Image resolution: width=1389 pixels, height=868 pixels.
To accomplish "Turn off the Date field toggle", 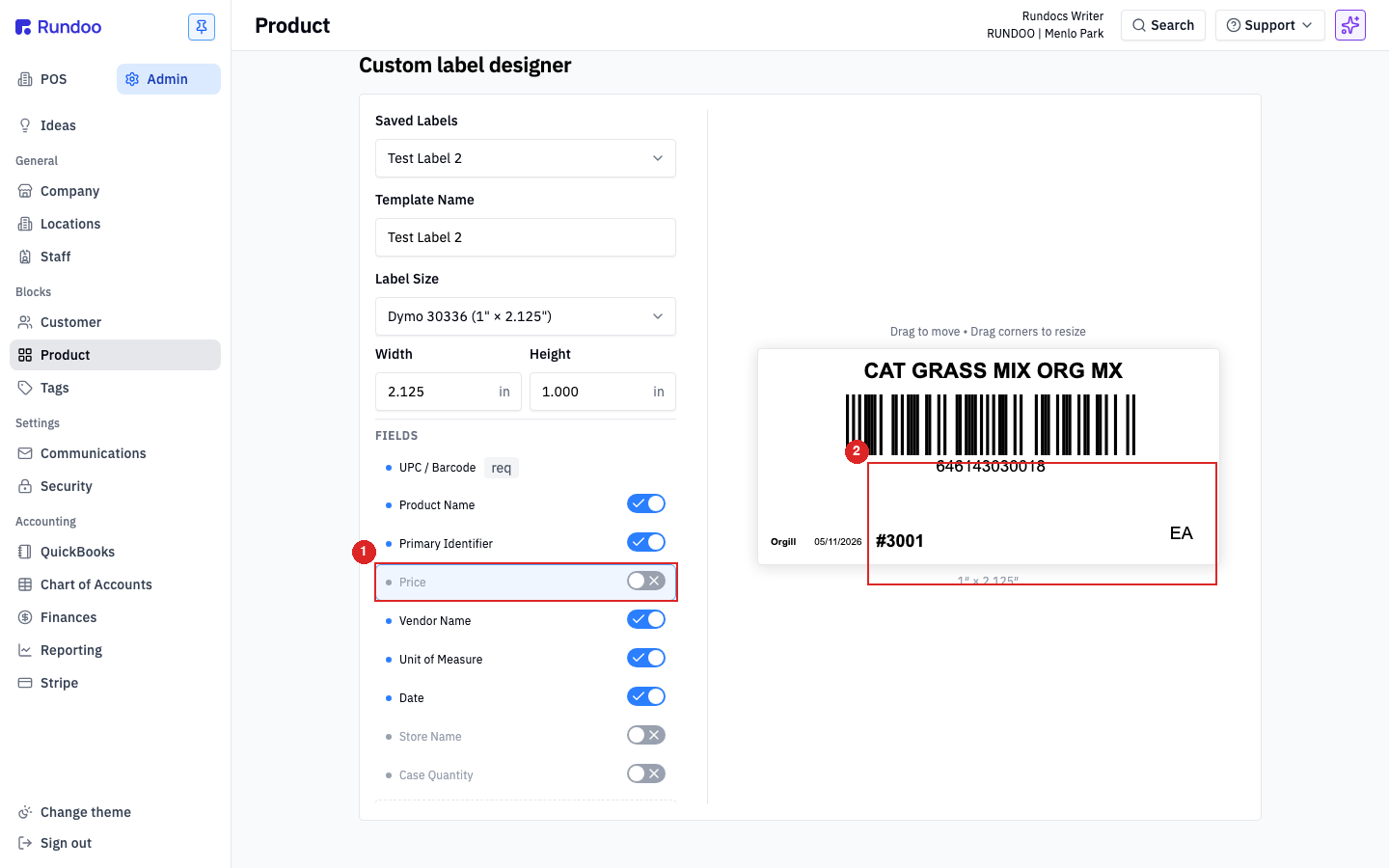I will pyautogui.click(x=646, y=696).
